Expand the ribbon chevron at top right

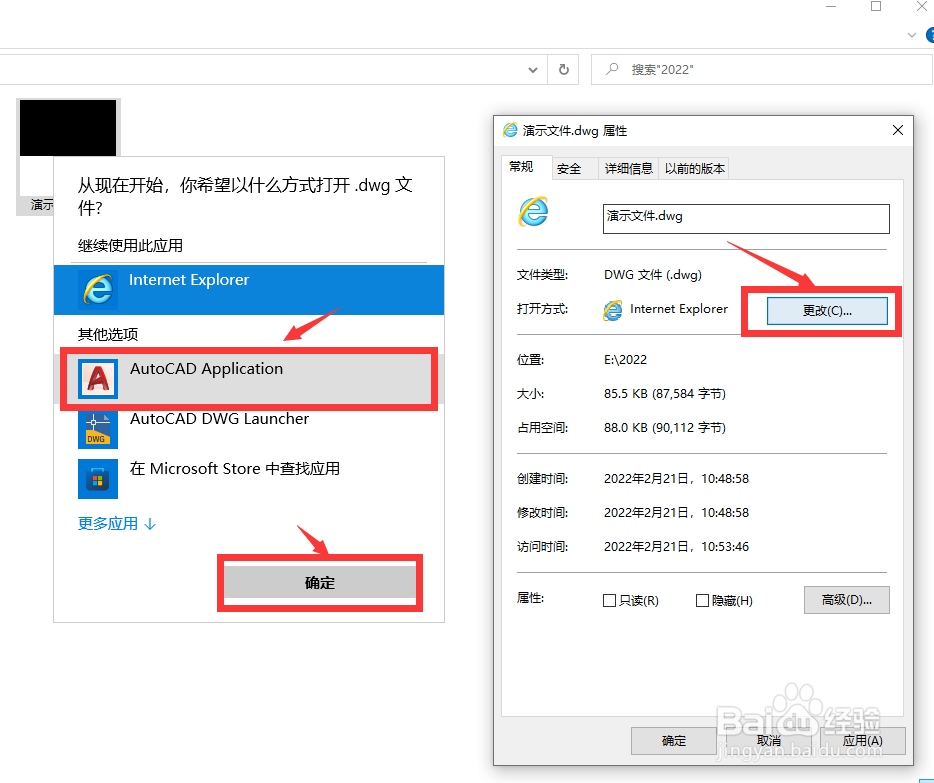tap(911, 35)
